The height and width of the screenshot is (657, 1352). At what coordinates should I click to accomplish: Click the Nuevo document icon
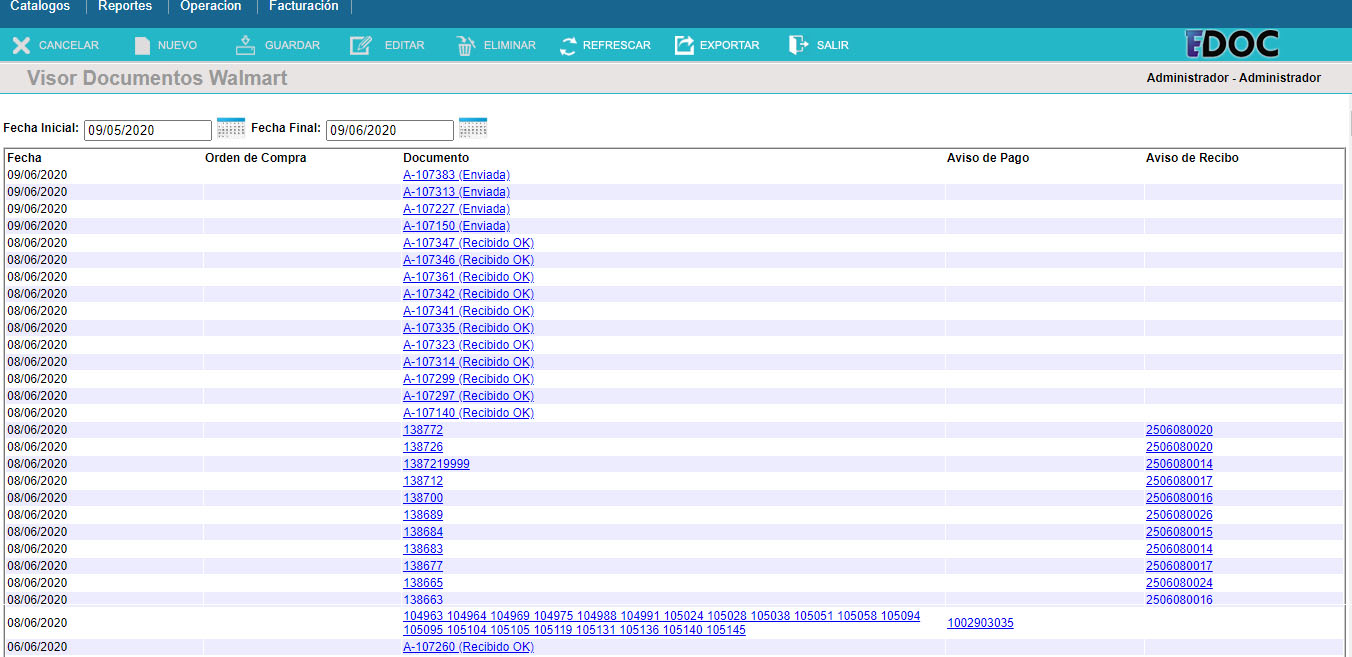point(142,46)
